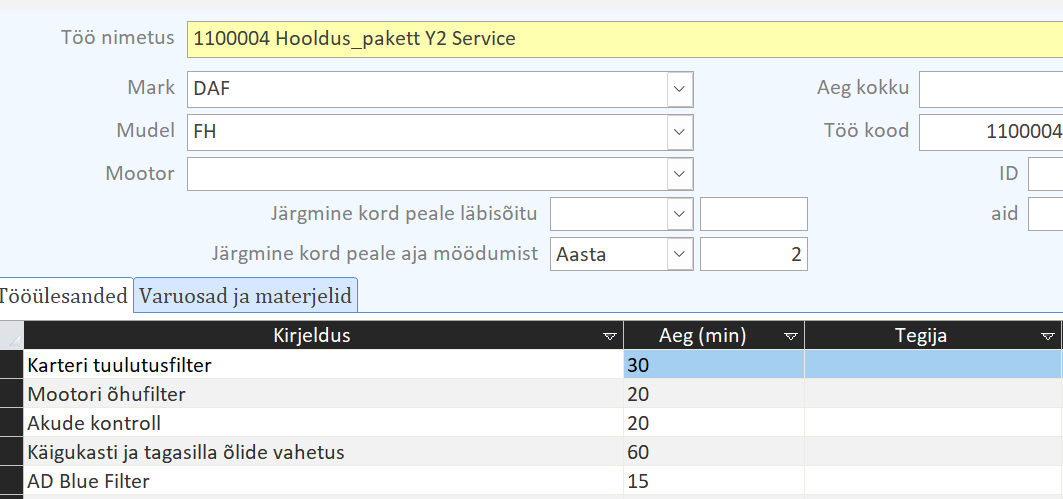Click the aja möödumist value field
Screen dimensions: 1063x499
(753, 254)
